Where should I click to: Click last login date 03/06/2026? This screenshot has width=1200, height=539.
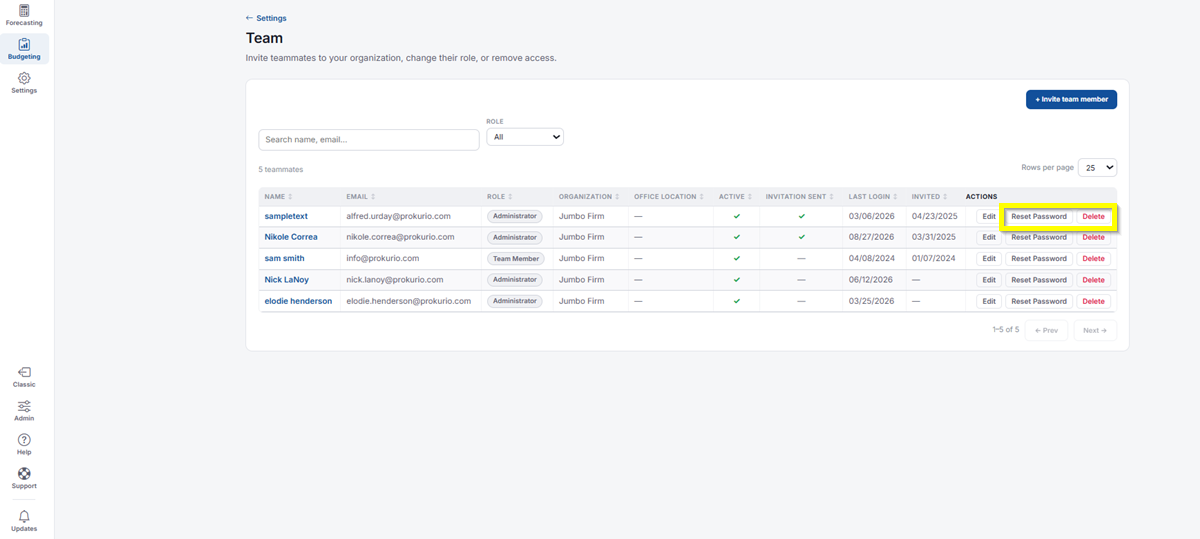click(x=870, y=216)
